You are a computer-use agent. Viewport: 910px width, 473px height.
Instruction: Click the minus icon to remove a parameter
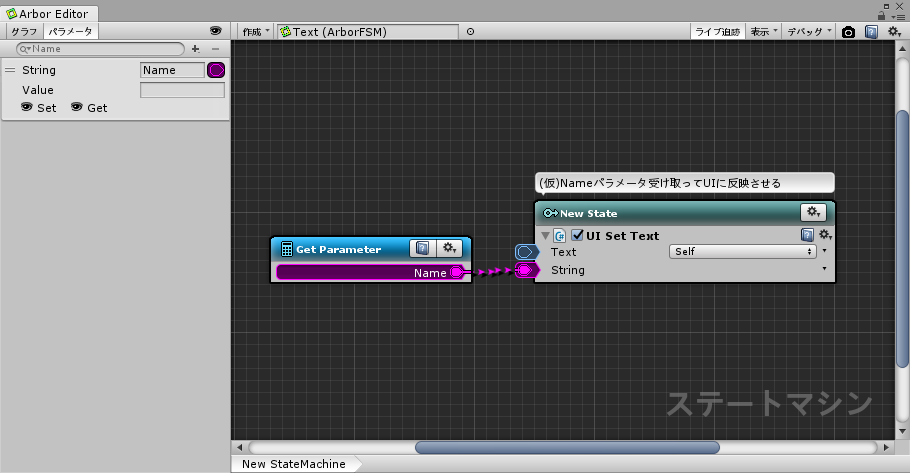click(x=214, y=48)
